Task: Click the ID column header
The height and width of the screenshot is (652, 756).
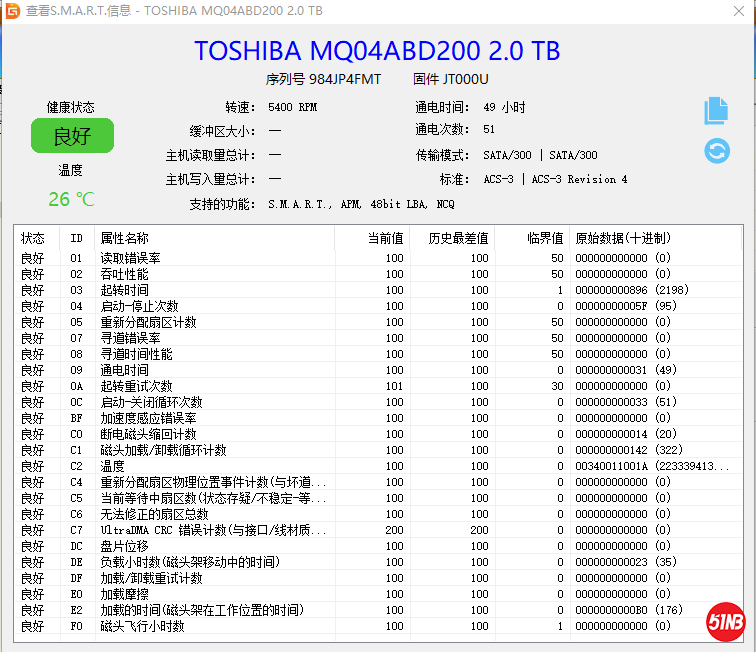Action: (76, 238)
